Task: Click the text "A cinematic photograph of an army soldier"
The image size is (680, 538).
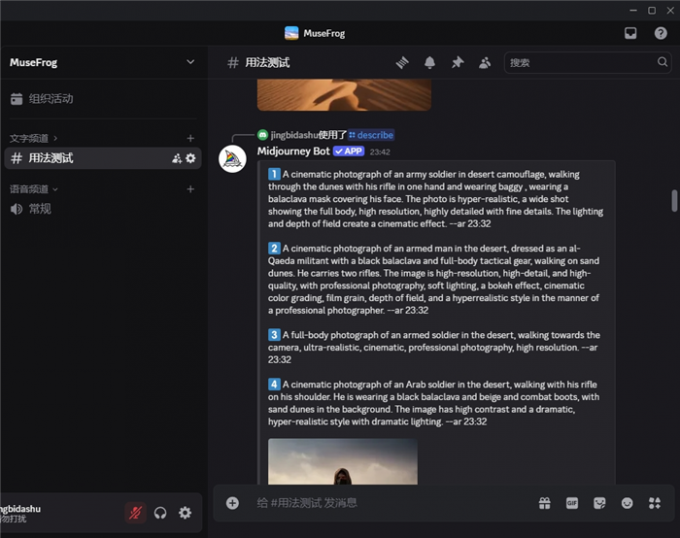Action: click(x=369, y=174)
